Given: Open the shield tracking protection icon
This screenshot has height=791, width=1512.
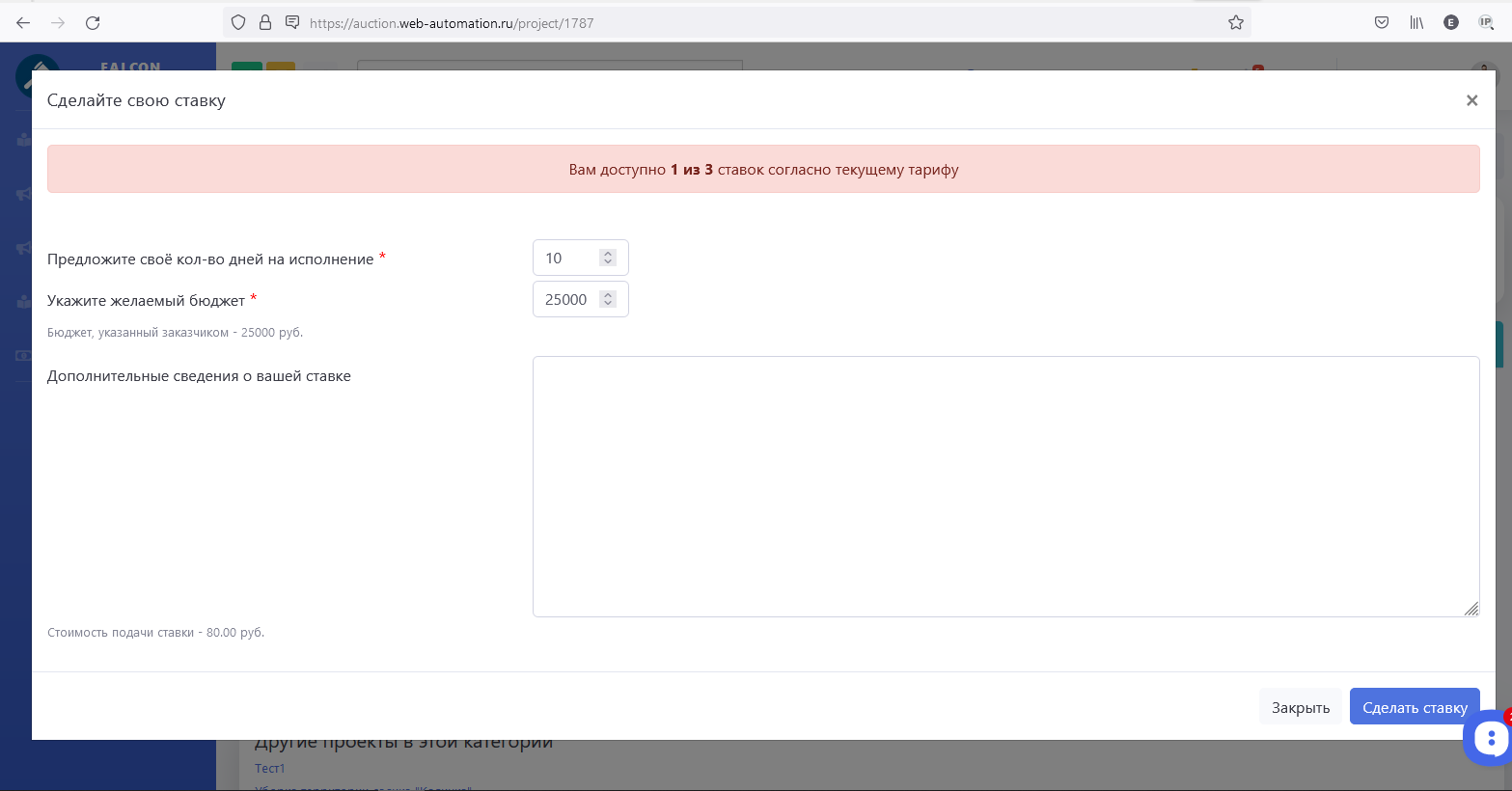Looking at the screenshot, I should pos(238,23).
